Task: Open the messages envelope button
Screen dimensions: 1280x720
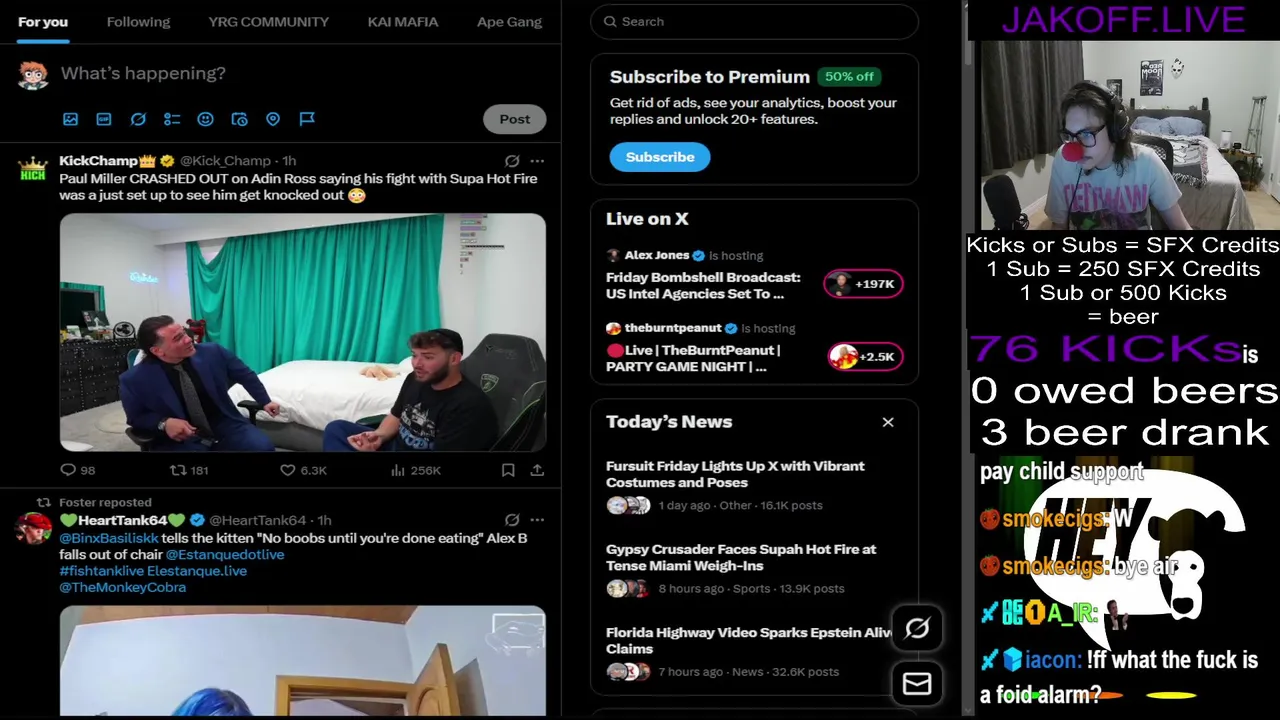Action: [x=917, y=683]
